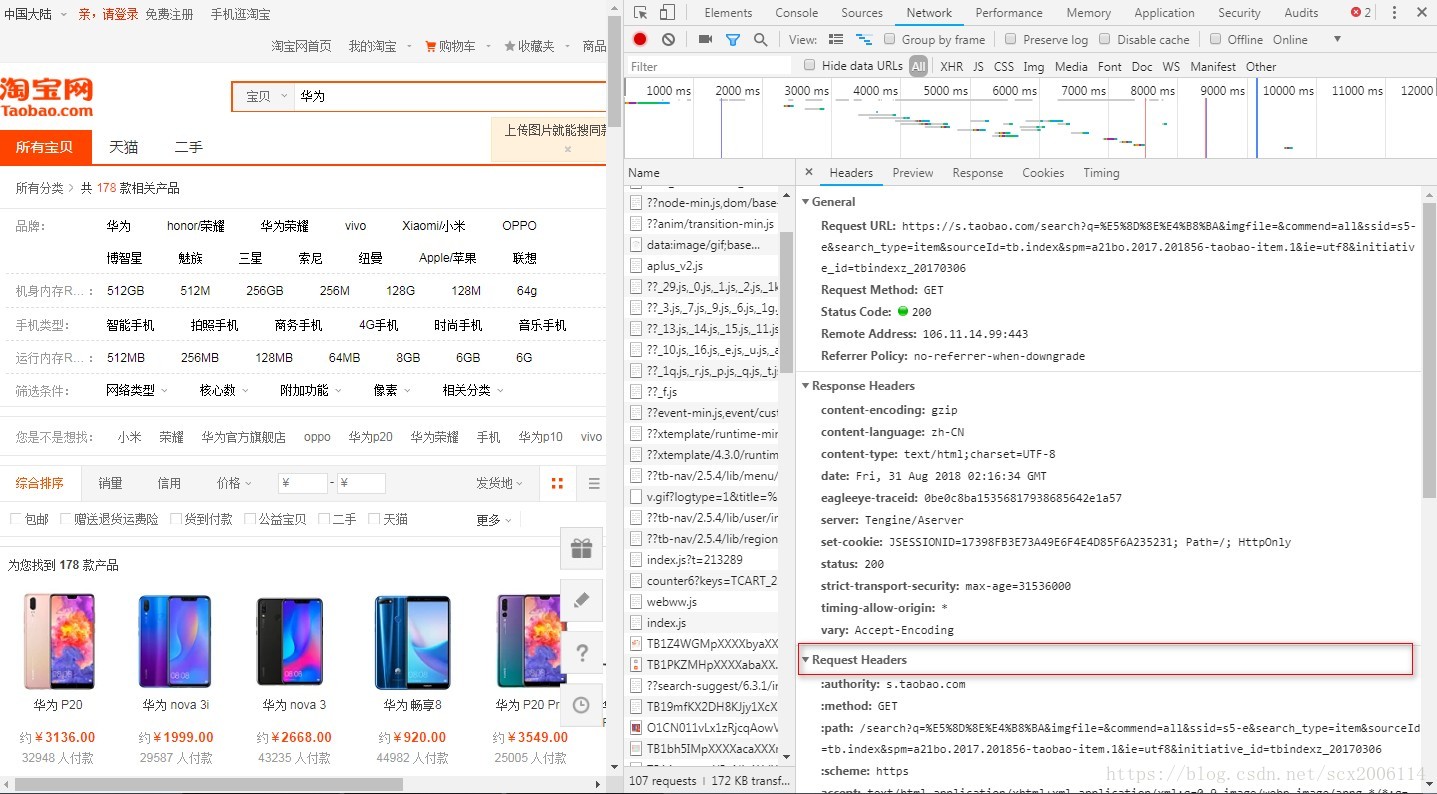Open the 天猫 results tab

tap(124, 147)
